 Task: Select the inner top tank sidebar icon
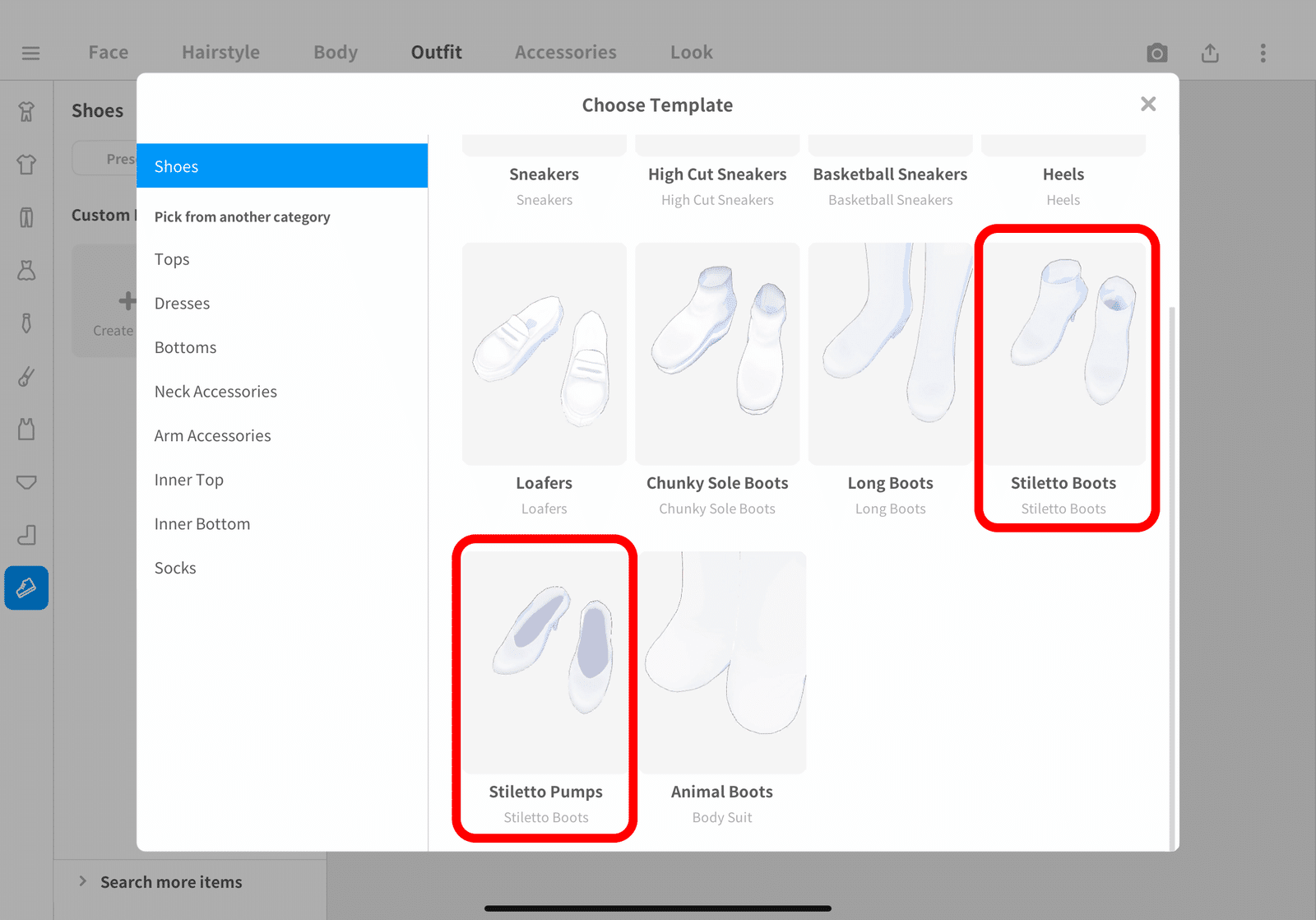click(x=26, y=429)
